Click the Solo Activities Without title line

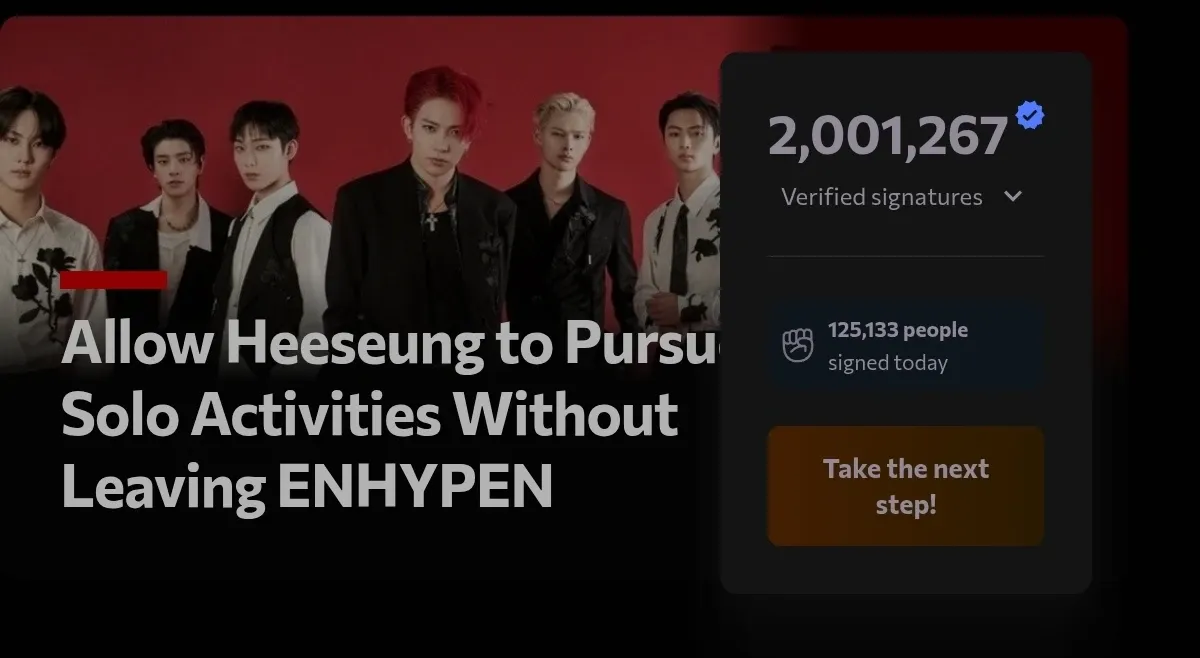pos(369,415)
